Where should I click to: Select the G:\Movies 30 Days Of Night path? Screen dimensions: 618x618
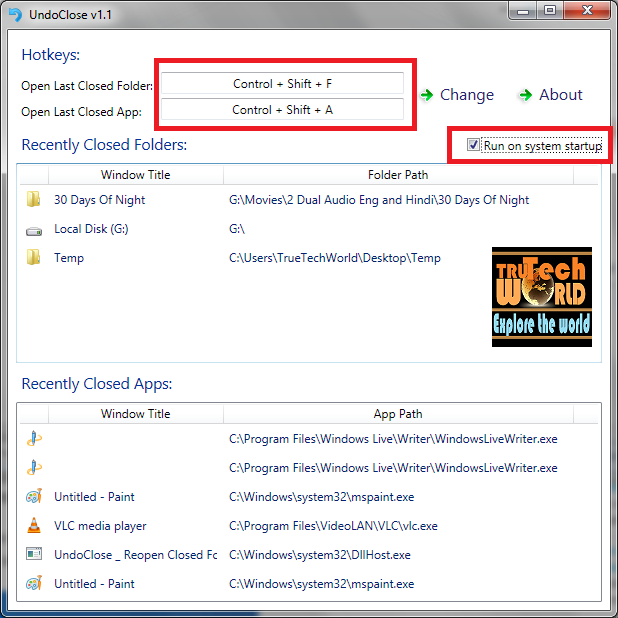(379, 200)
